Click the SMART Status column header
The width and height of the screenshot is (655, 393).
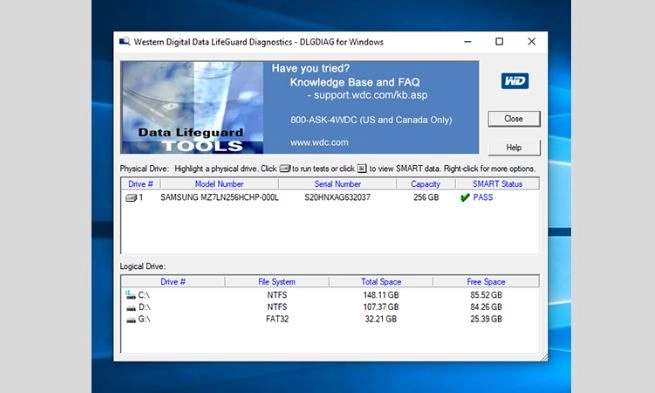pyautogui.click(x=497, y=184)
